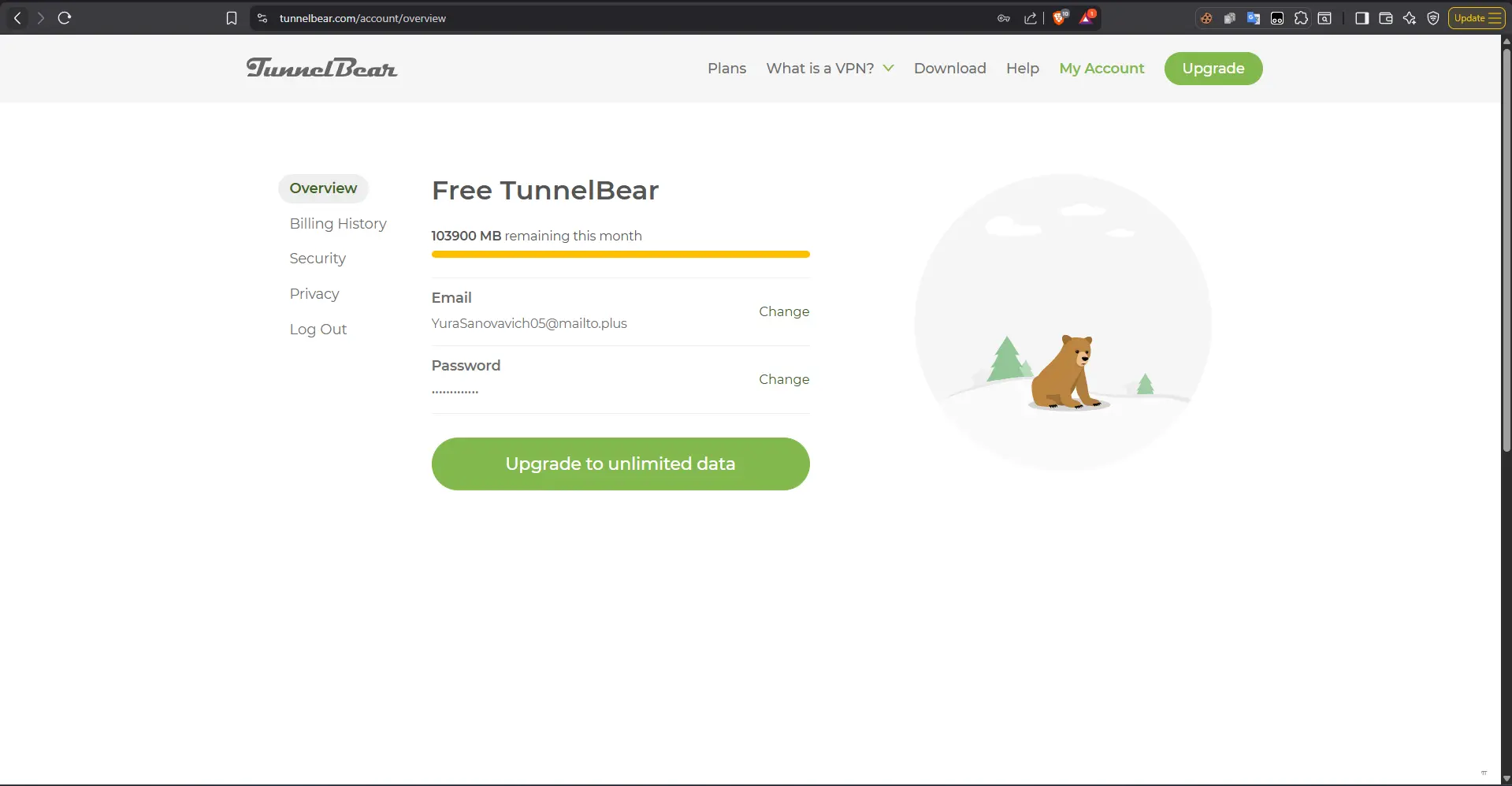Open the Google Translate extension

click(x=1254, y=18)
